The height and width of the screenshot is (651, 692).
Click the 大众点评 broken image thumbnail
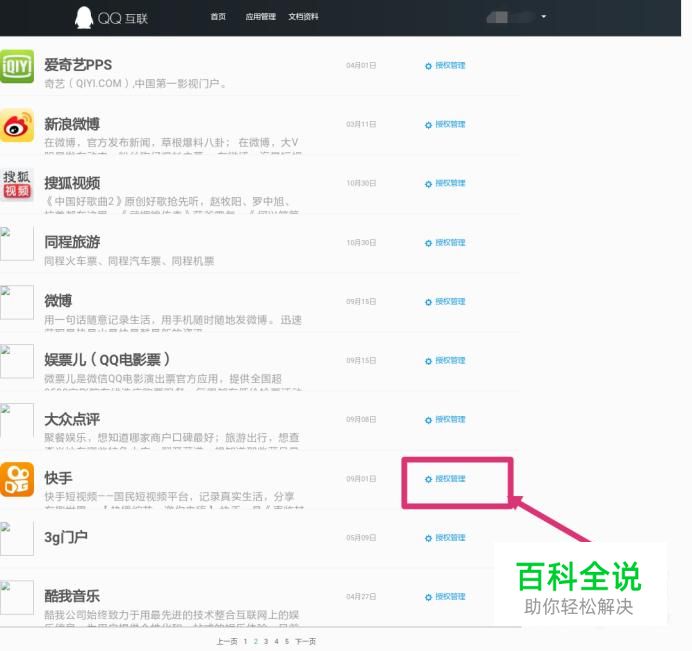click(17, 420)
